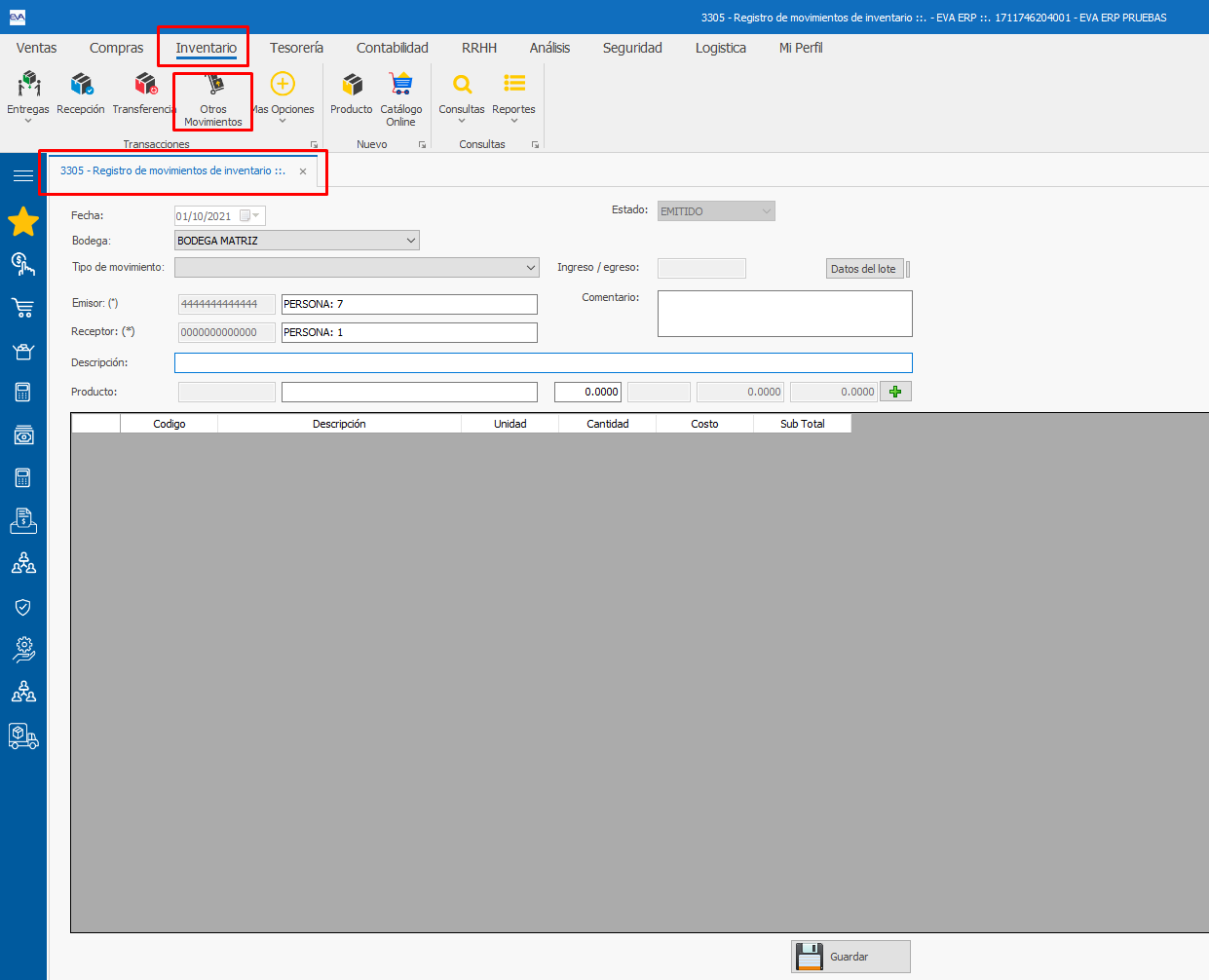Image resolution: width=1209 pixels, height=980 pixels.
Task: Open the Tipo de movimiento dropdown
Action: pos(530,268)
